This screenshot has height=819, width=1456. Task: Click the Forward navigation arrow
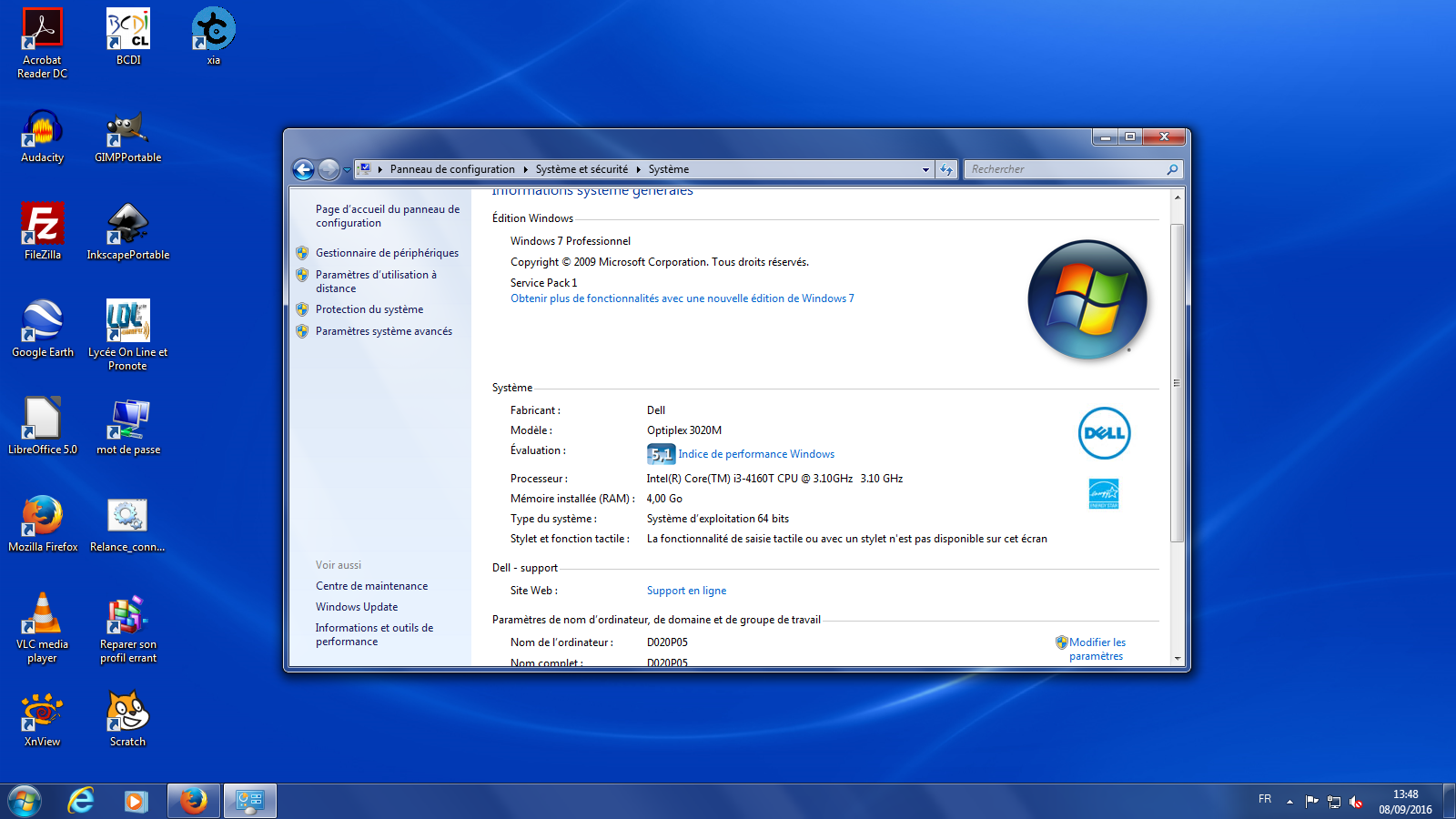coord(329,169)
